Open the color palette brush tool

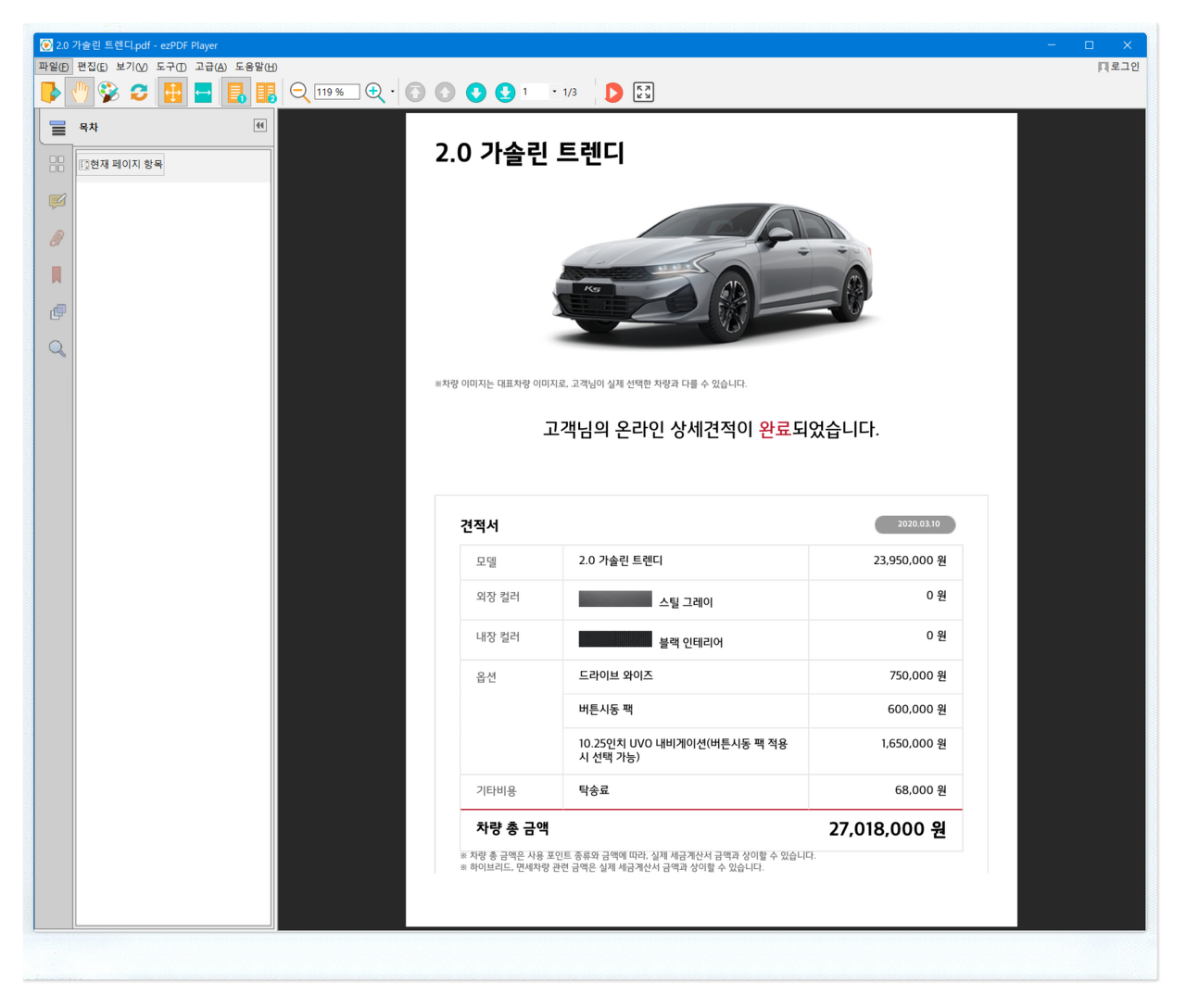tap(109, 92)
